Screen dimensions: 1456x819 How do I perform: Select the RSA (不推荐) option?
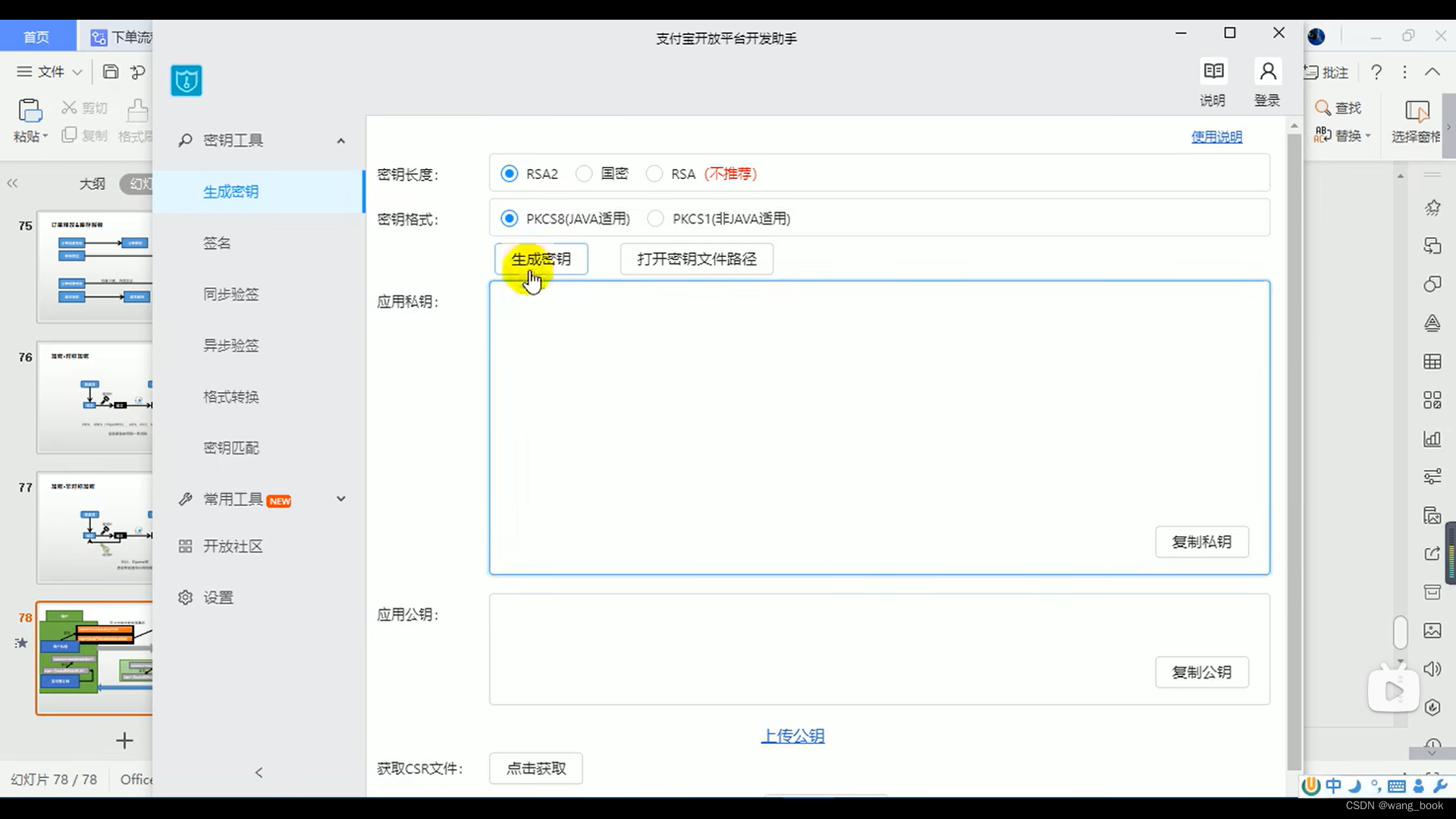point(654,174)
